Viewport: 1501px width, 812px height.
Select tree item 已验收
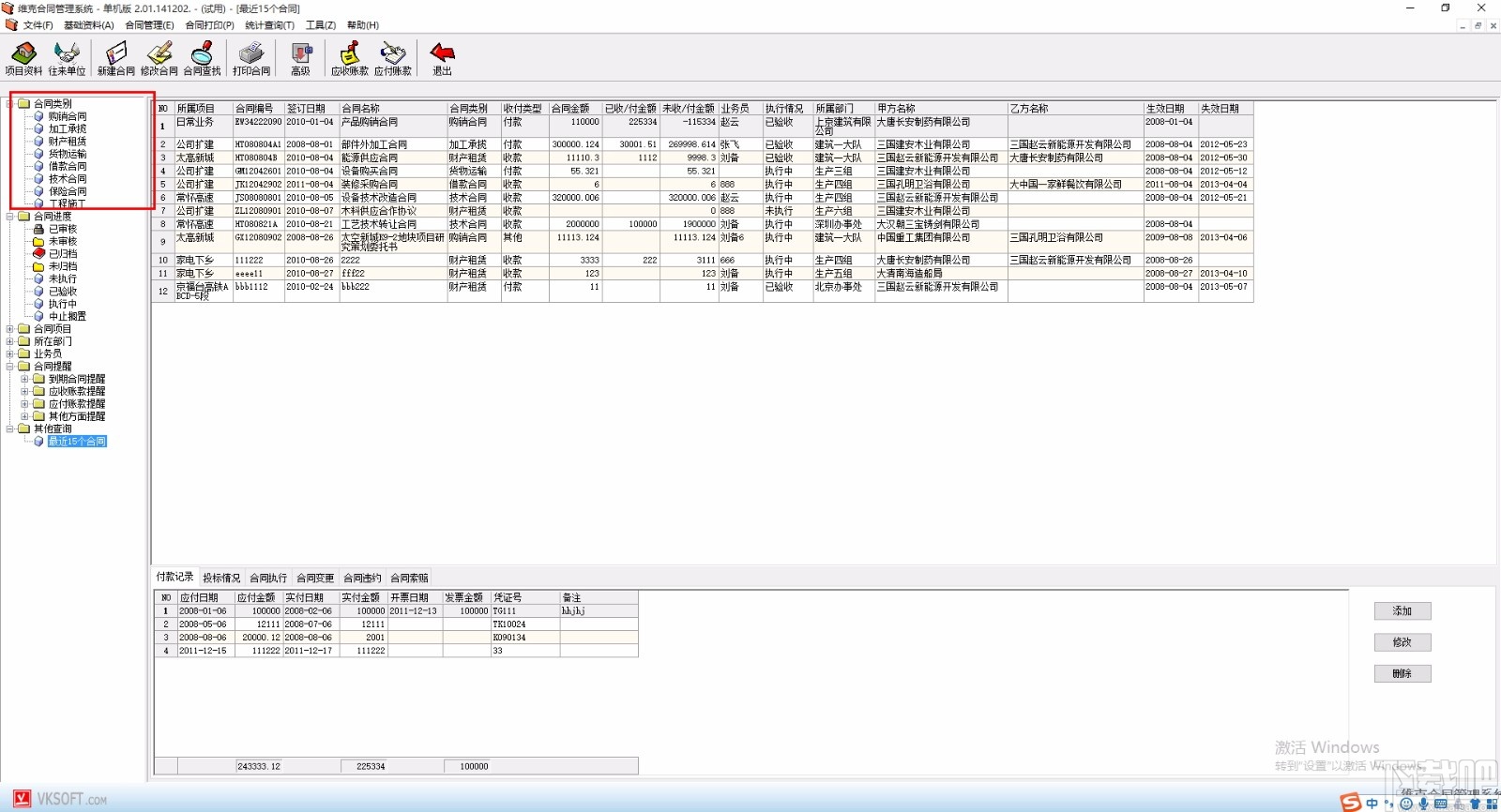(x=63, y=292)
